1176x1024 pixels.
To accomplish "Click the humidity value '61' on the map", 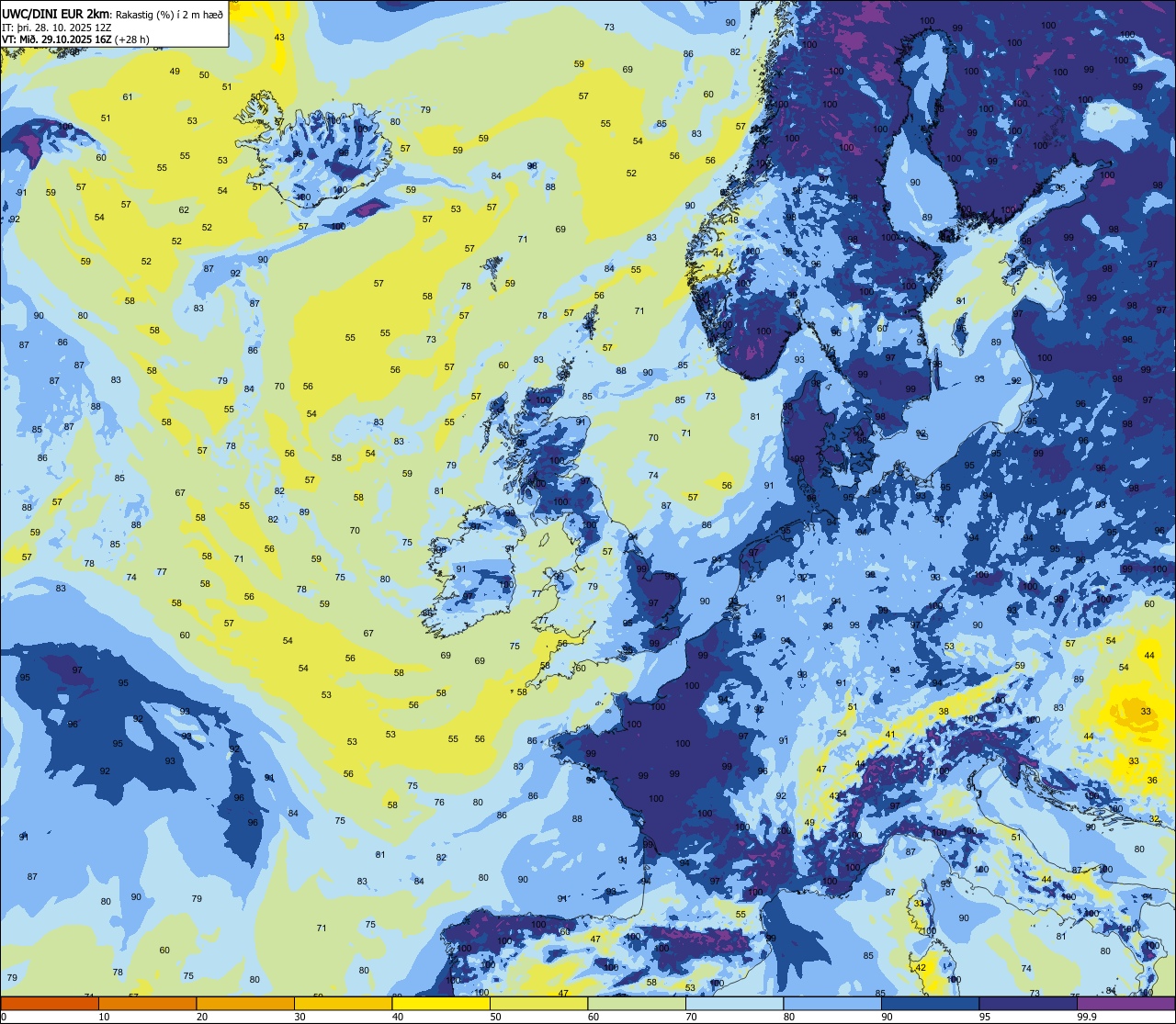I will (x=128, y=96).
